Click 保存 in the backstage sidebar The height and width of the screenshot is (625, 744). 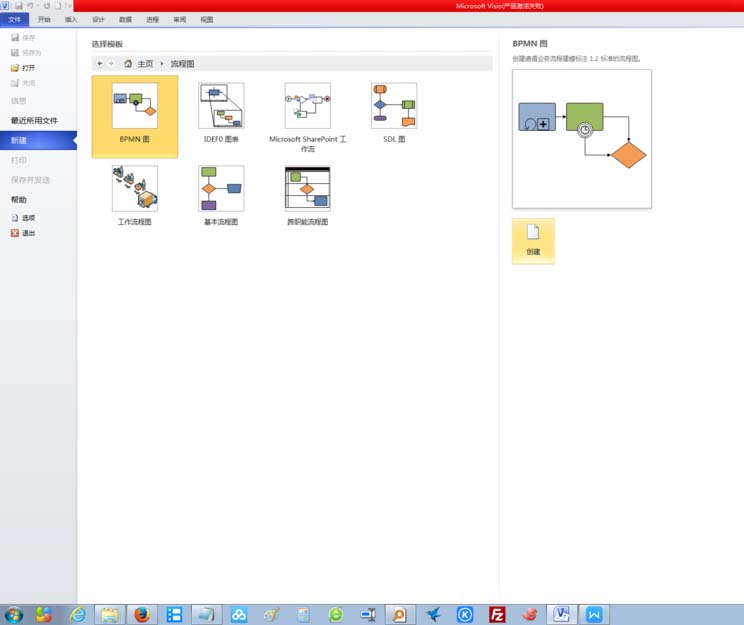coord(23,37)
